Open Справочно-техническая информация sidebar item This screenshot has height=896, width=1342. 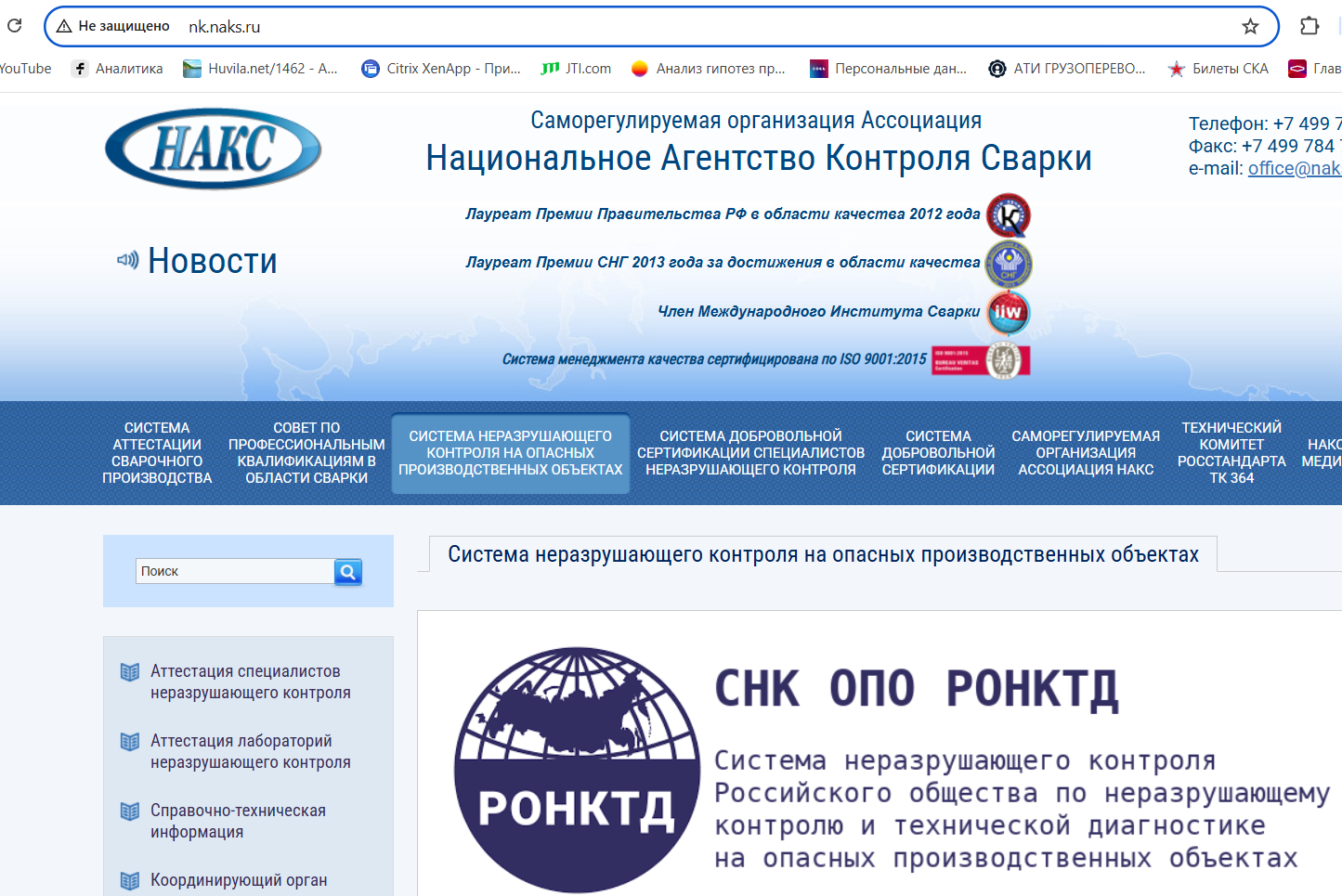pyautogui.click(x=238, y=821)
